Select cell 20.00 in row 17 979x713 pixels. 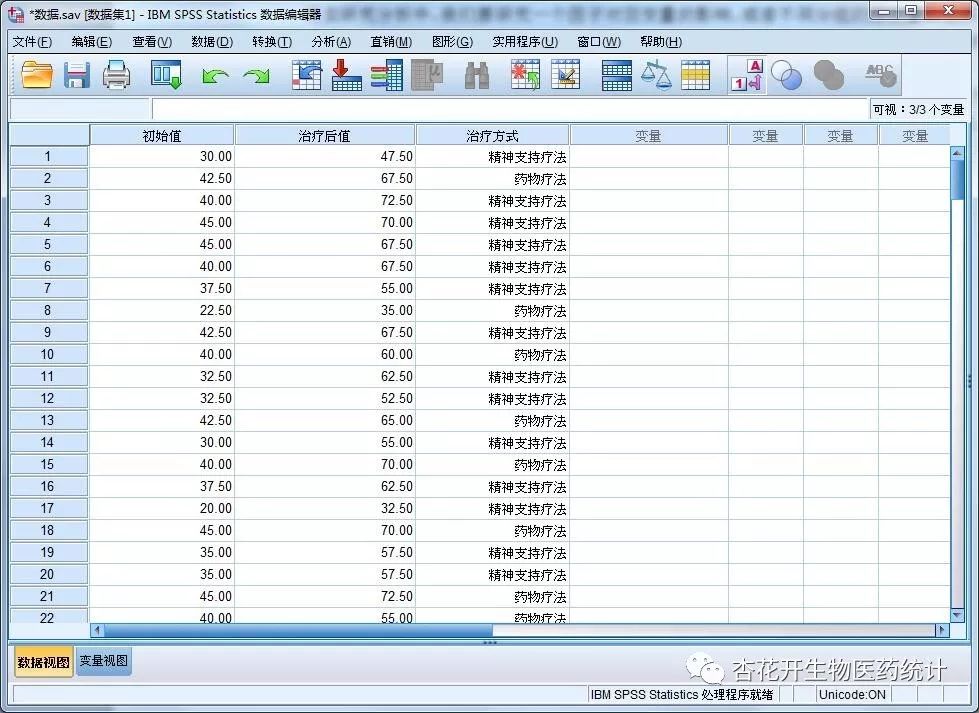pyautogui.click(x=162, y=508)
